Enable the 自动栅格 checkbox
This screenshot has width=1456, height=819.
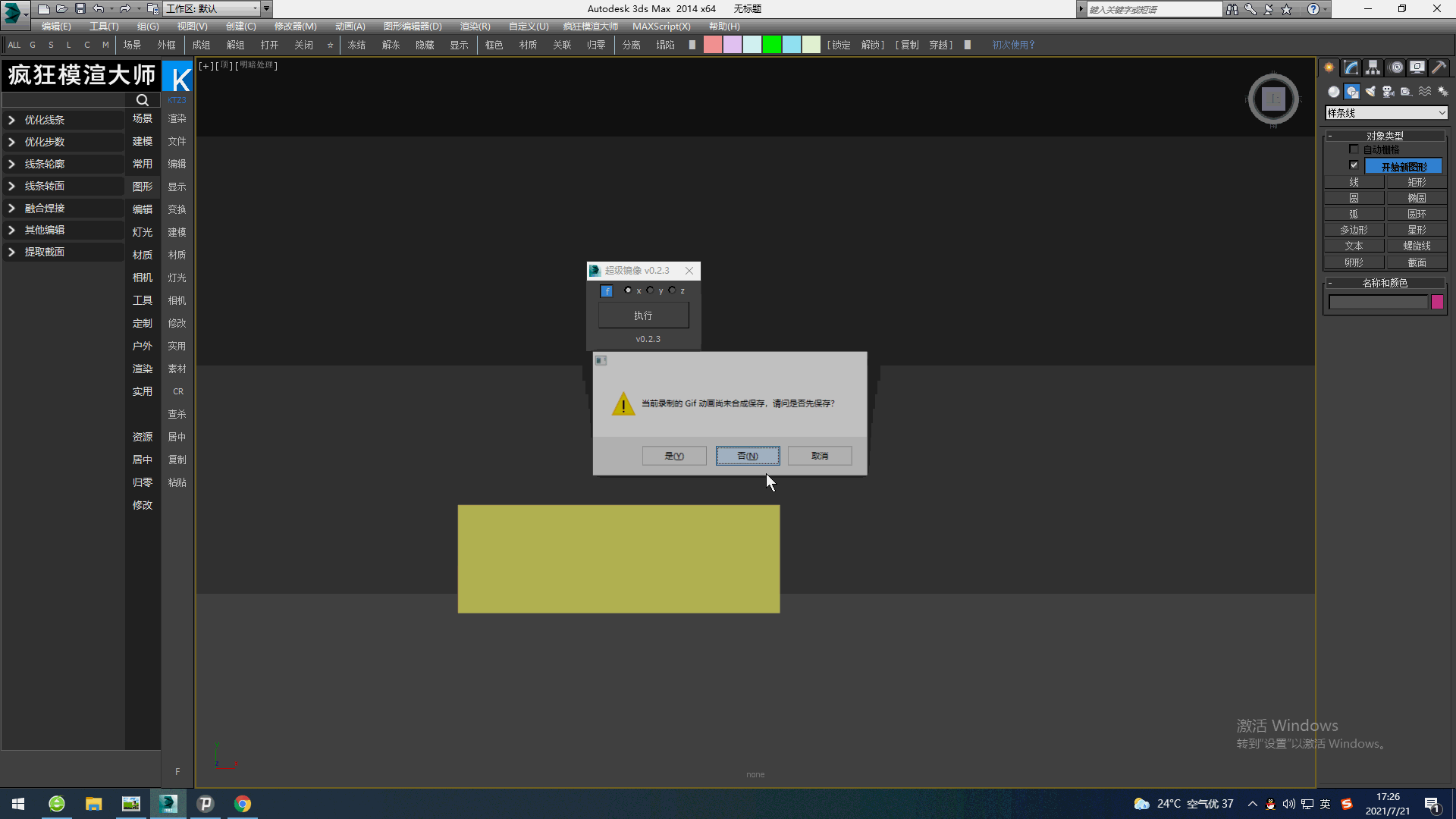1354,149
